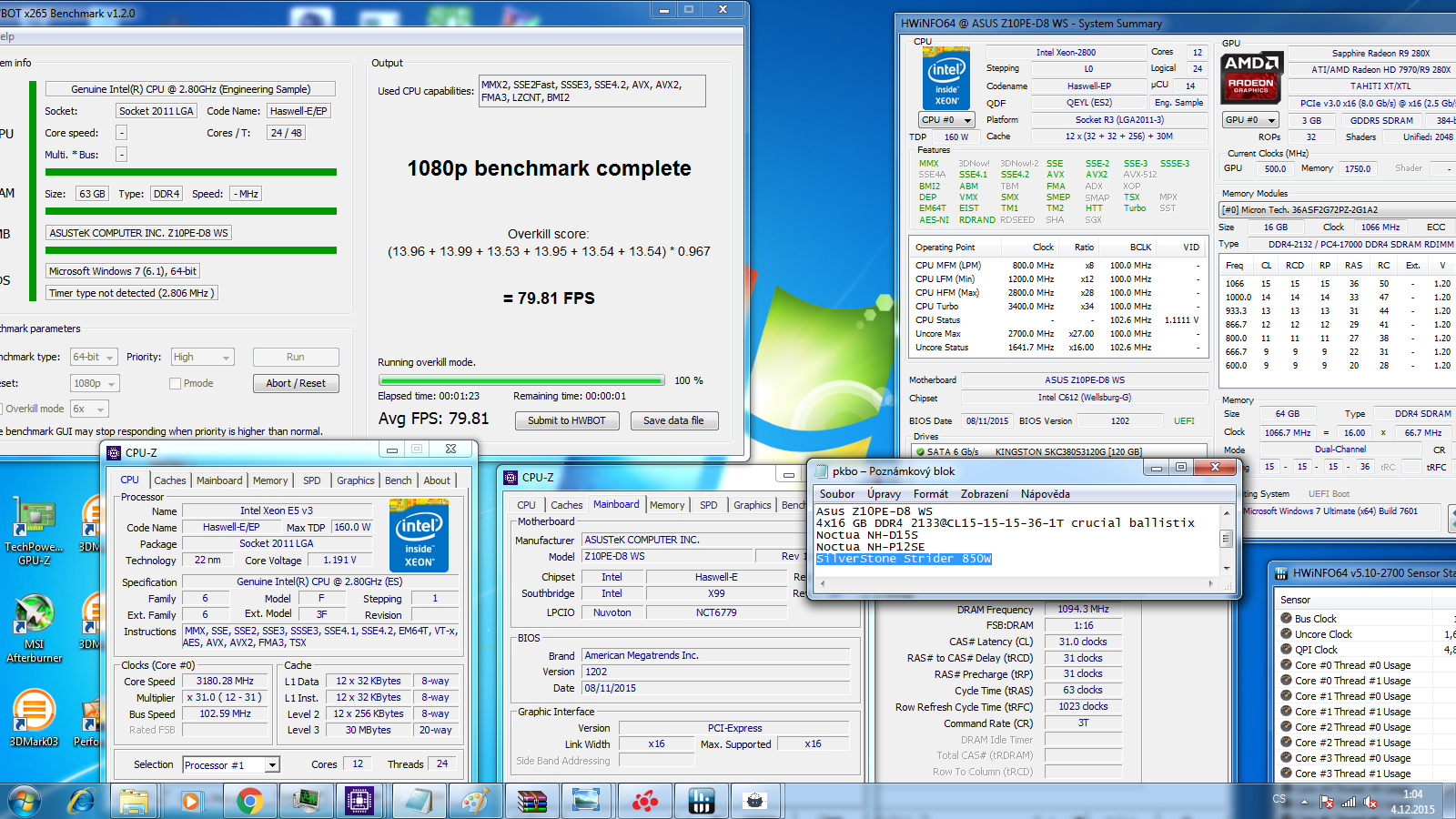
Task: Select the MSI Afterburner desktop icon
Action: pos(34,628)
